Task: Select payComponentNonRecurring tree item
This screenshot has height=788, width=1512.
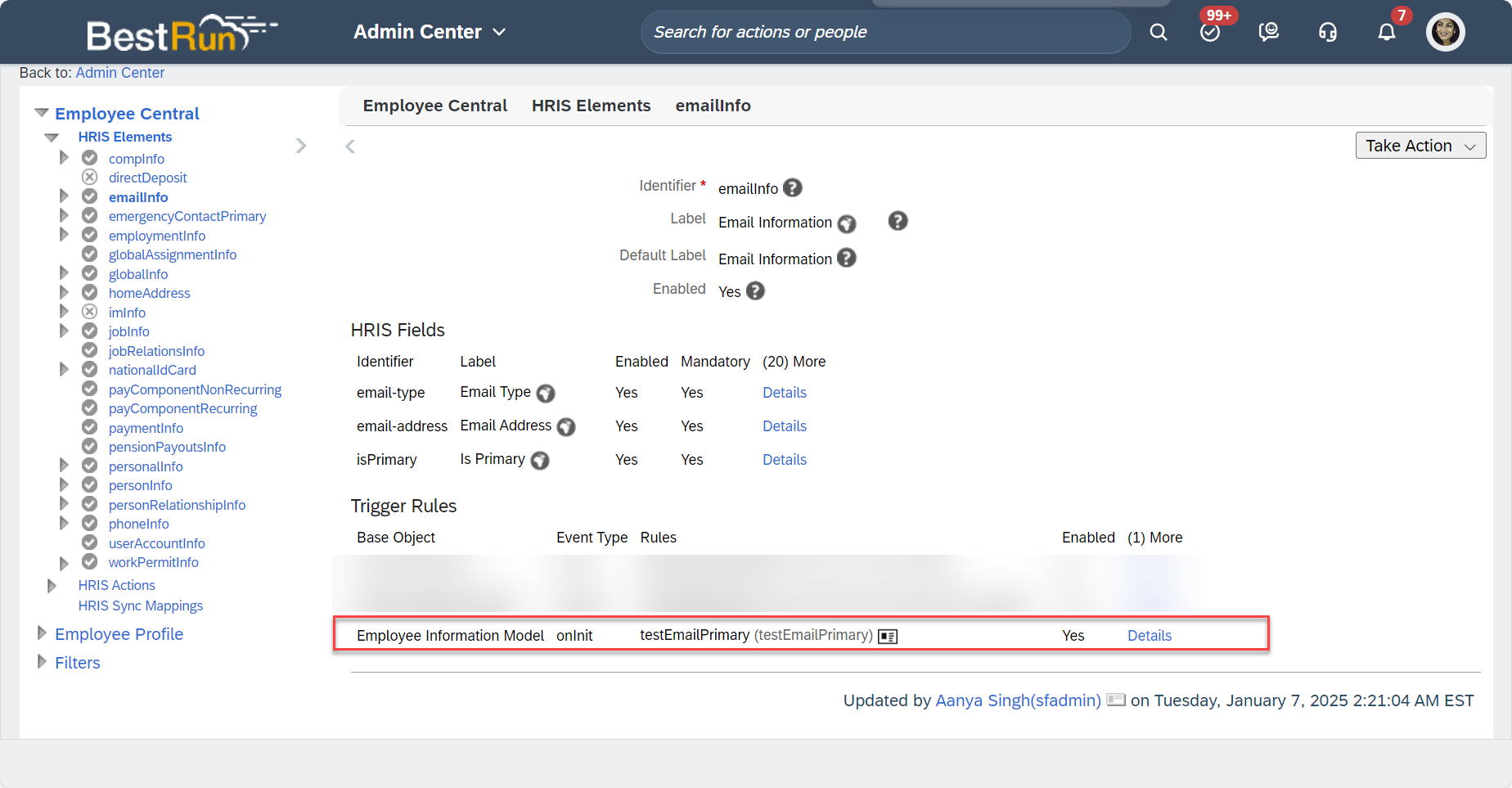Action: [195, 389]
